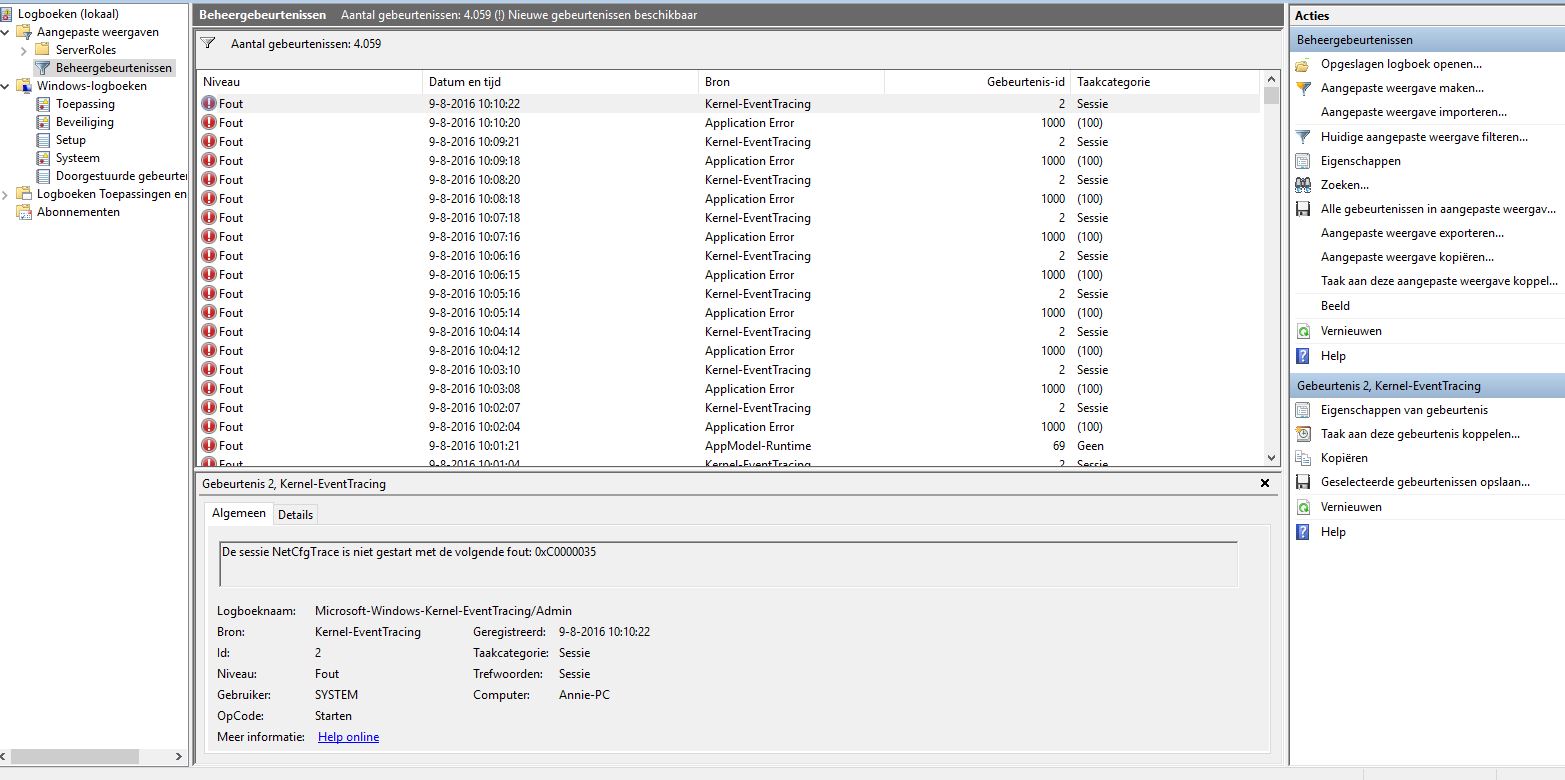Open the Beeld submenu in the Acties pane

tap(1335, 306)
